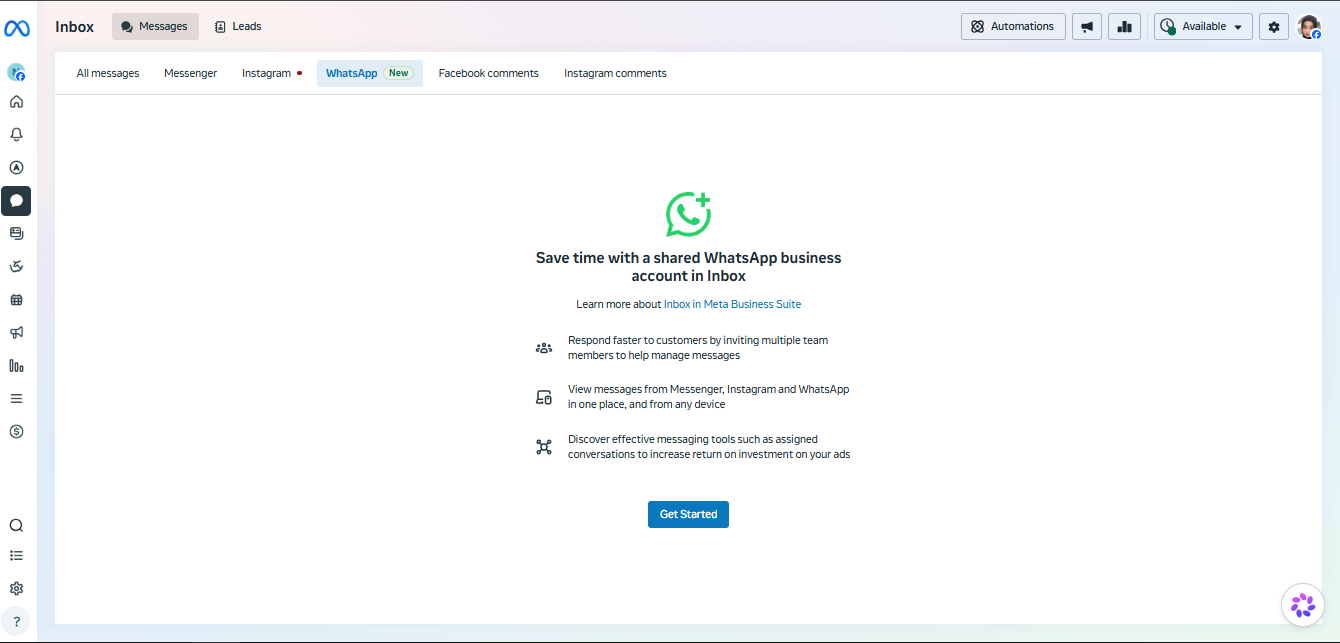The width and height of the screenshot is (1340, 643).
Task: Click the "Save time with a shared WhatsApp" heading
Action: pyautogui.click(x=688, y=267)
